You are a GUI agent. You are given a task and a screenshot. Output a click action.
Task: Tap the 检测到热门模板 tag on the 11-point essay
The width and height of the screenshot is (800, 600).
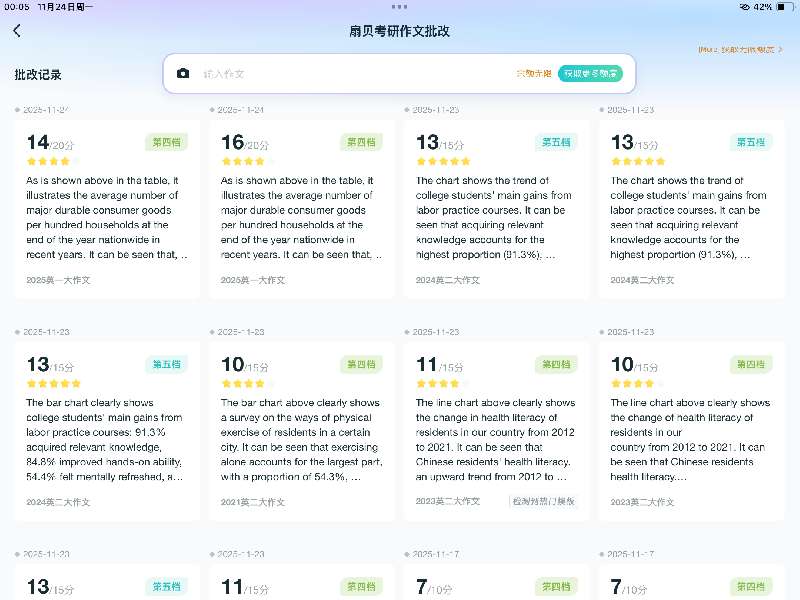pos(543,501)
